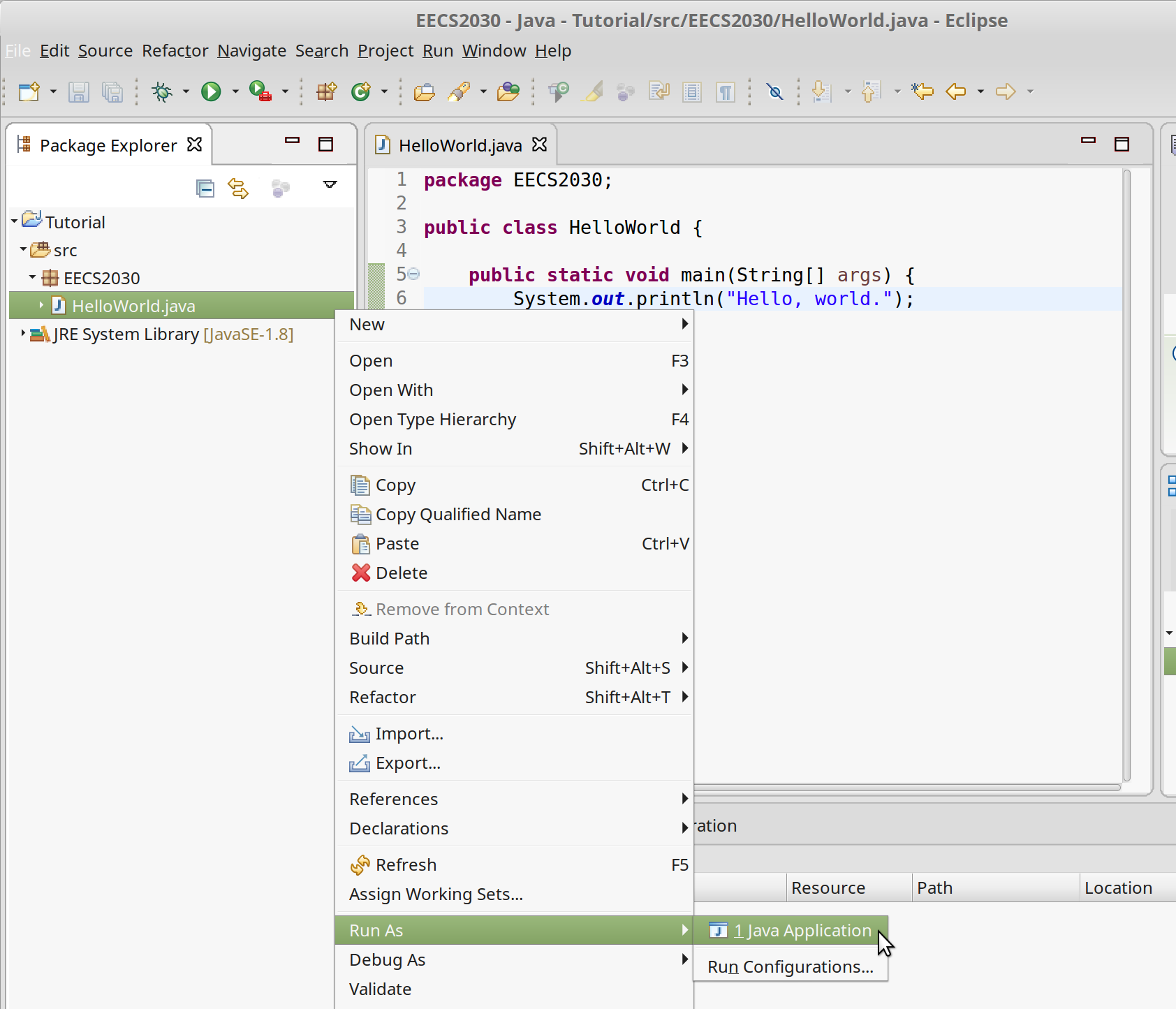Image resolution: width=1176 pixels, height=1009 pixels.
Task: Open the Package Explorer View Menu triangle
Action: 330,185
